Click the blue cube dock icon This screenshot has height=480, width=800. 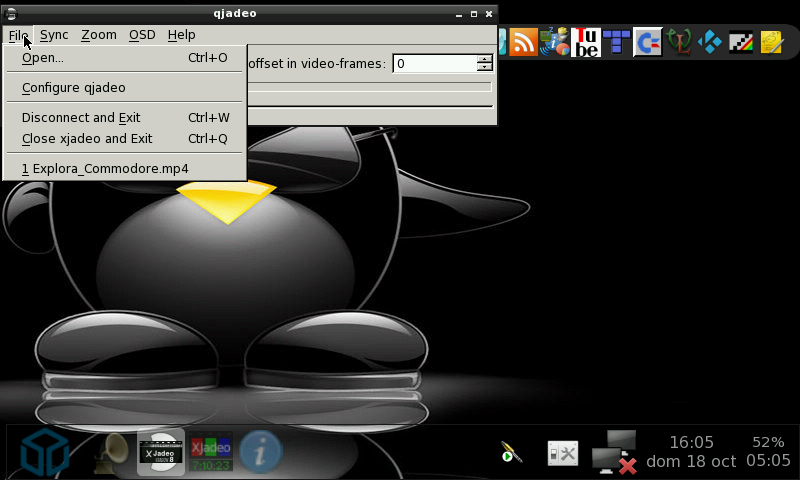[45, 452]
